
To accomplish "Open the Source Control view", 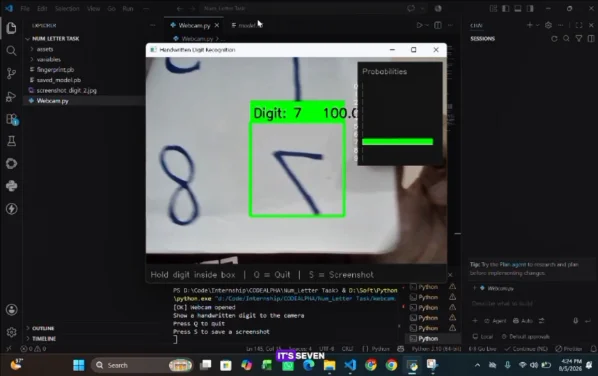I will point(11,73).
